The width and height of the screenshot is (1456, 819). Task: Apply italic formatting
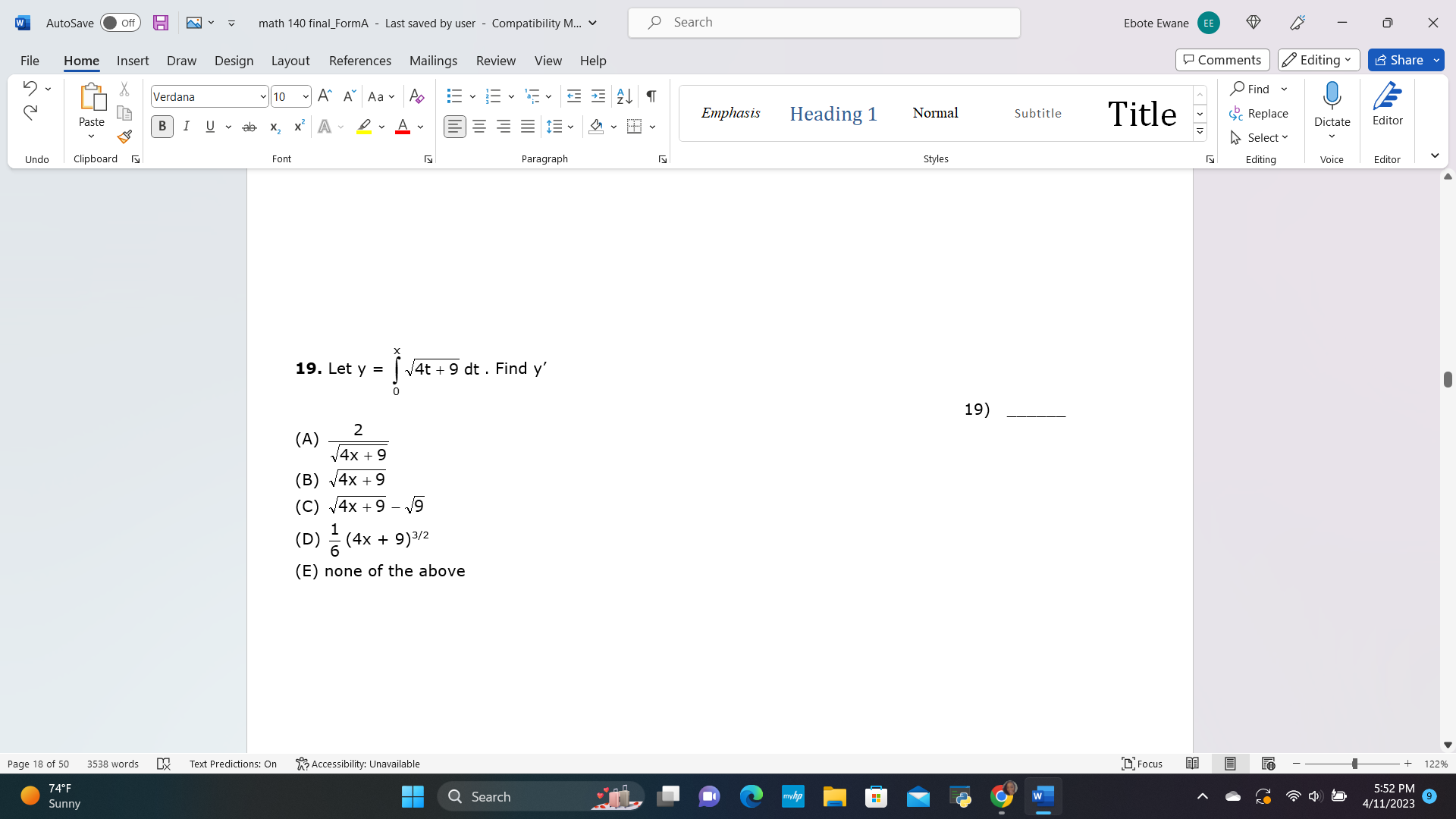coord(187,127)
